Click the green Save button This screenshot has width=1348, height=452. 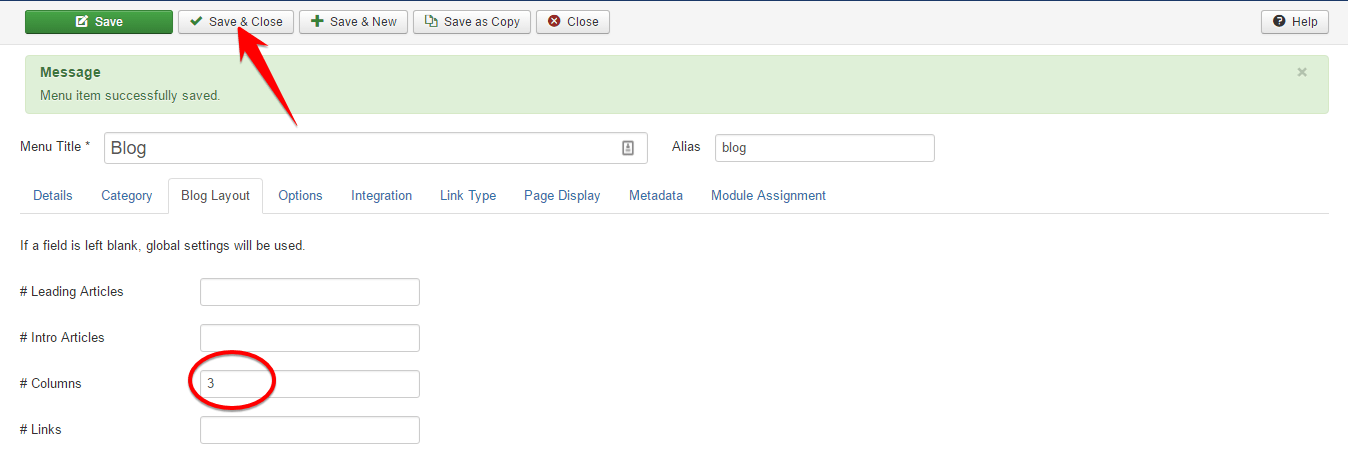[x=98, y=21]
